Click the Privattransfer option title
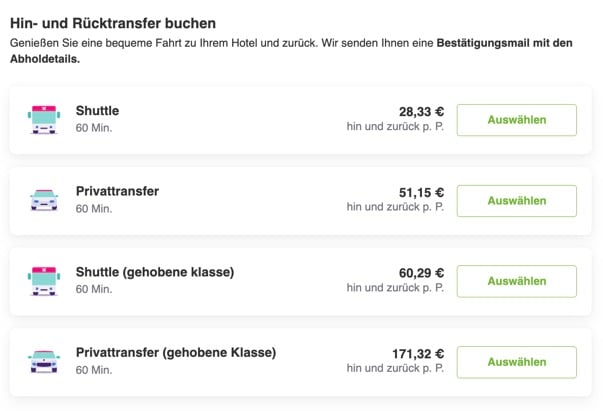603x411 pixels. (x=117, y=191)
